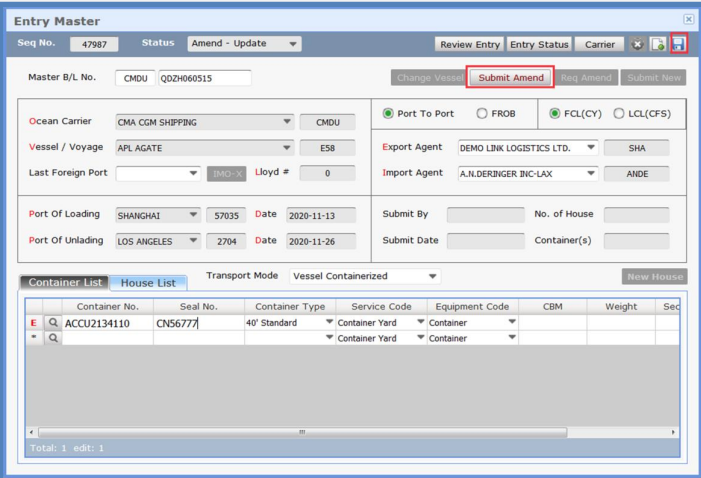This screenshot has width=701, height=478.
Task: Expand the Ocean Carrier dropdown
Action: [x=288, y=122]
